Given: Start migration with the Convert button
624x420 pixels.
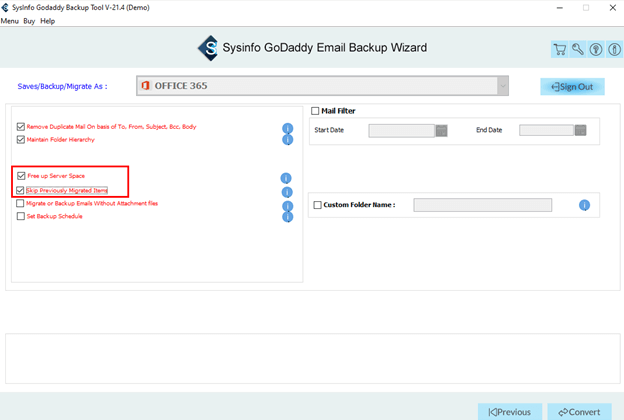Looking at the screenshot, I should click(x=579, y=412).
